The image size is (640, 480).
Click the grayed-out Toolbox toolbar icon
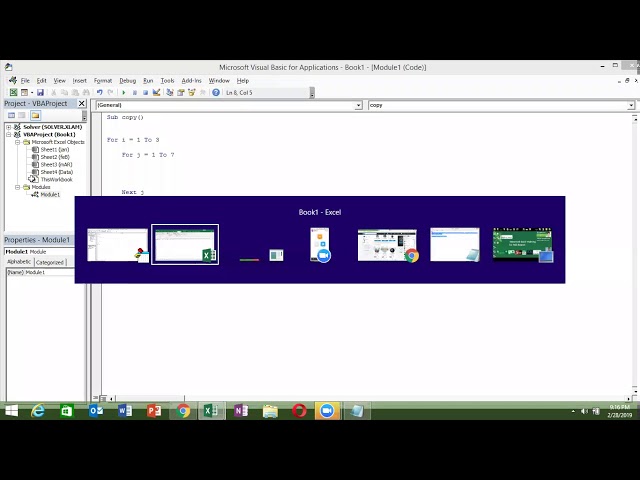pos(202,93)
